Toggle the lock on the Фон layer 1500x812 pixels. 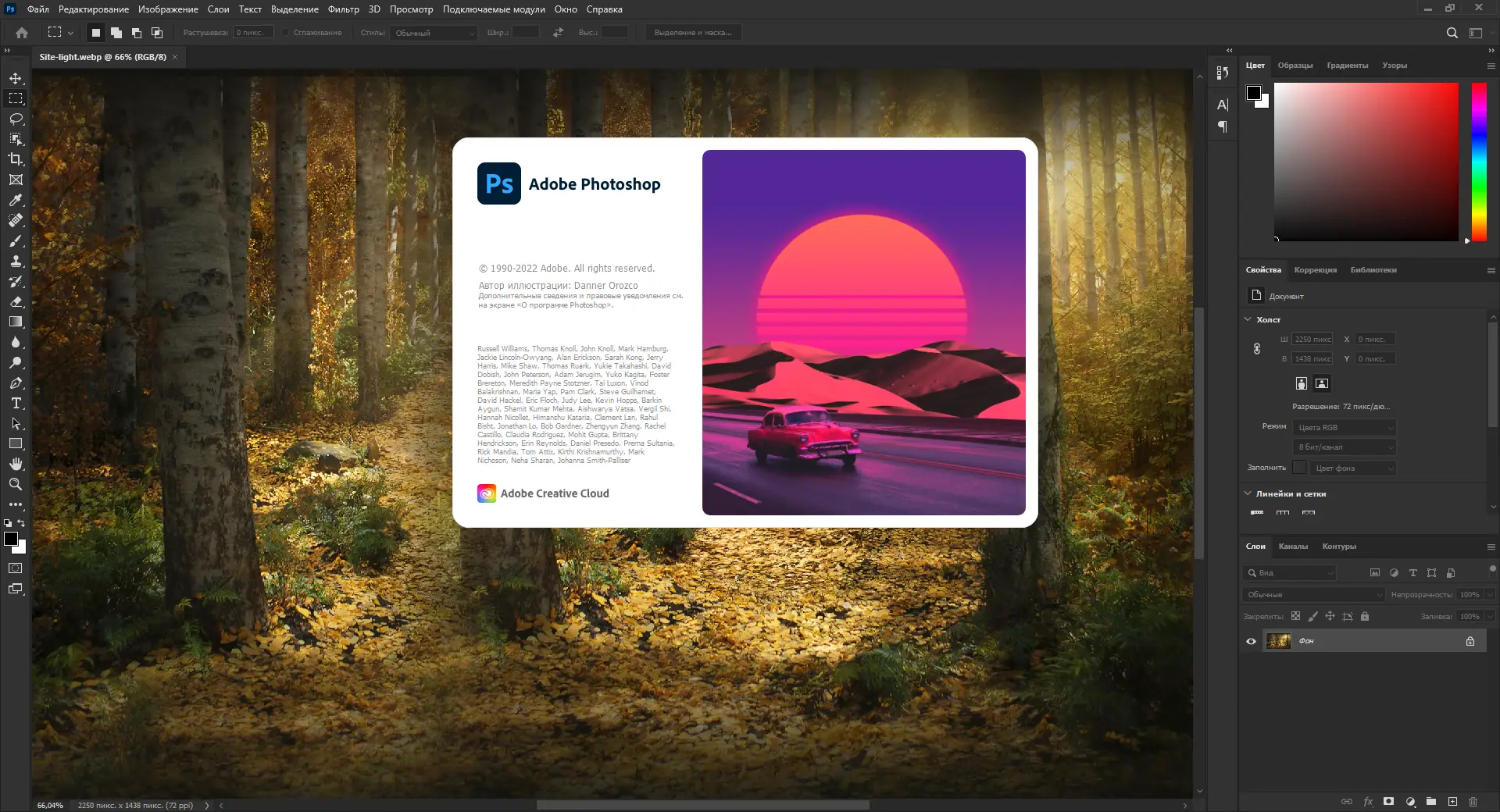tap(1470, 640)
